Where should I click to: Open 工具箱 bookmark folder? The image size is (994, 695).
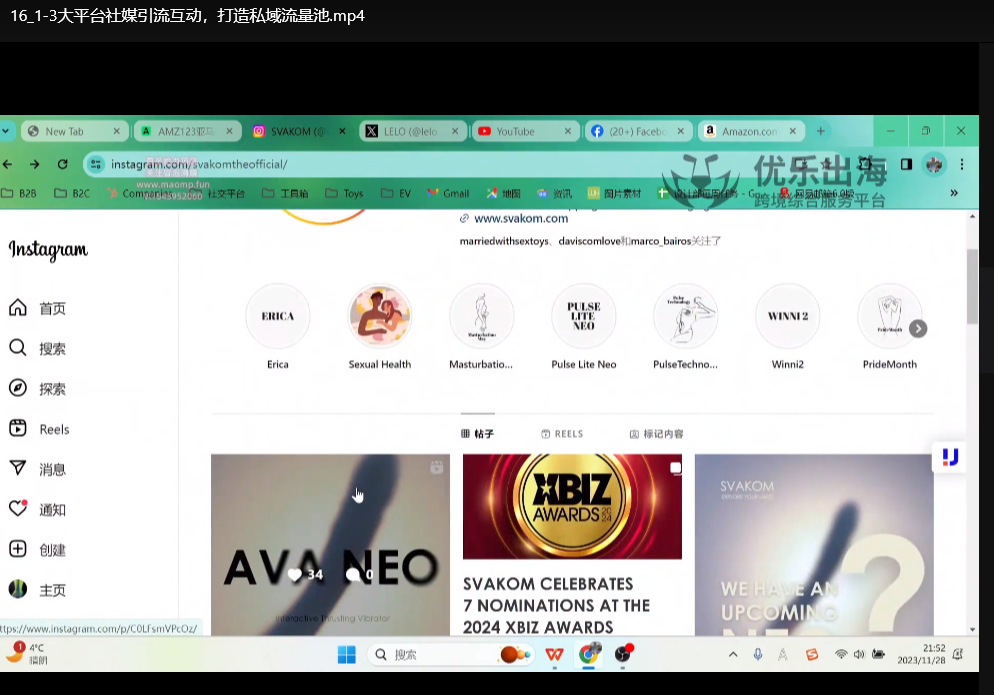pos(285,193)
